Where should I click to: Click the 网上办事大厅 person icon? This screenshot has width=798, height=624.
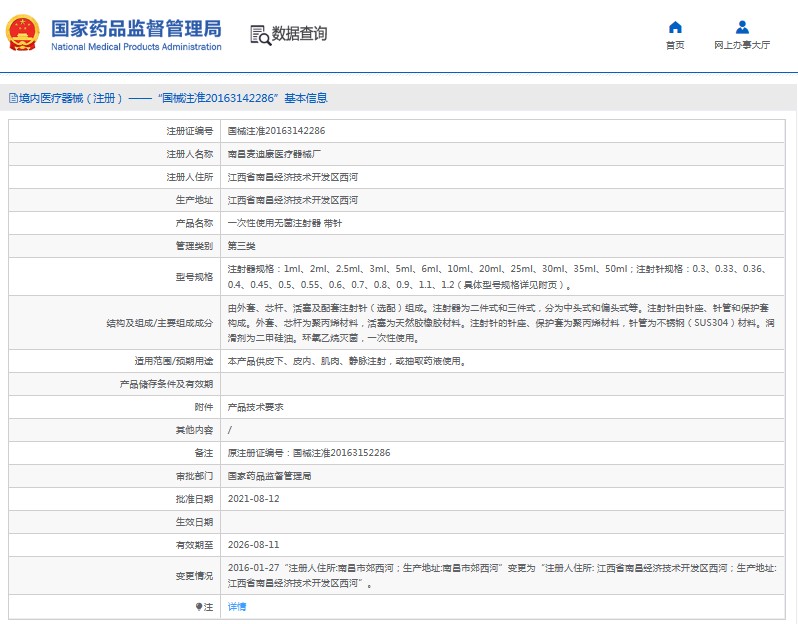click(x=741, y=27)
